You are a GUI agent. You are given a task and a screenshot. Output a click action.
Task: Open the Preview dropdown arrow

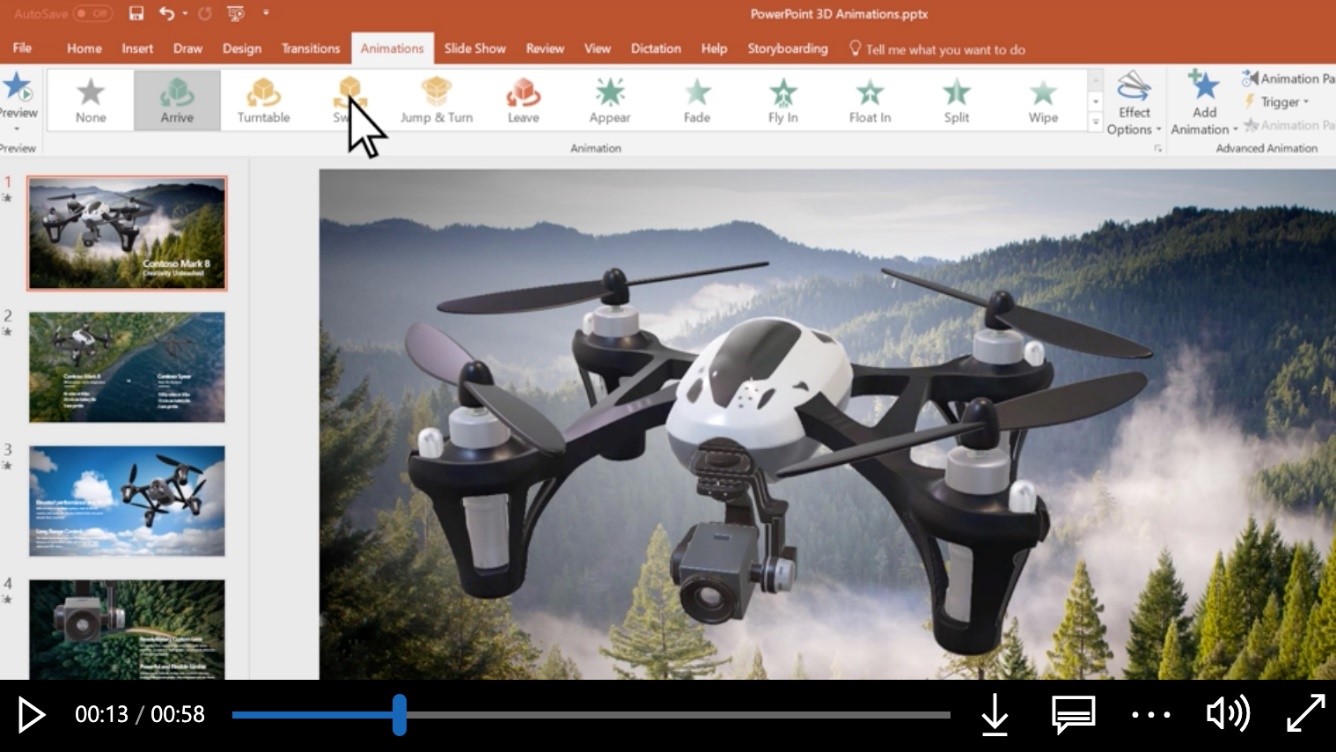click(18, 128)
